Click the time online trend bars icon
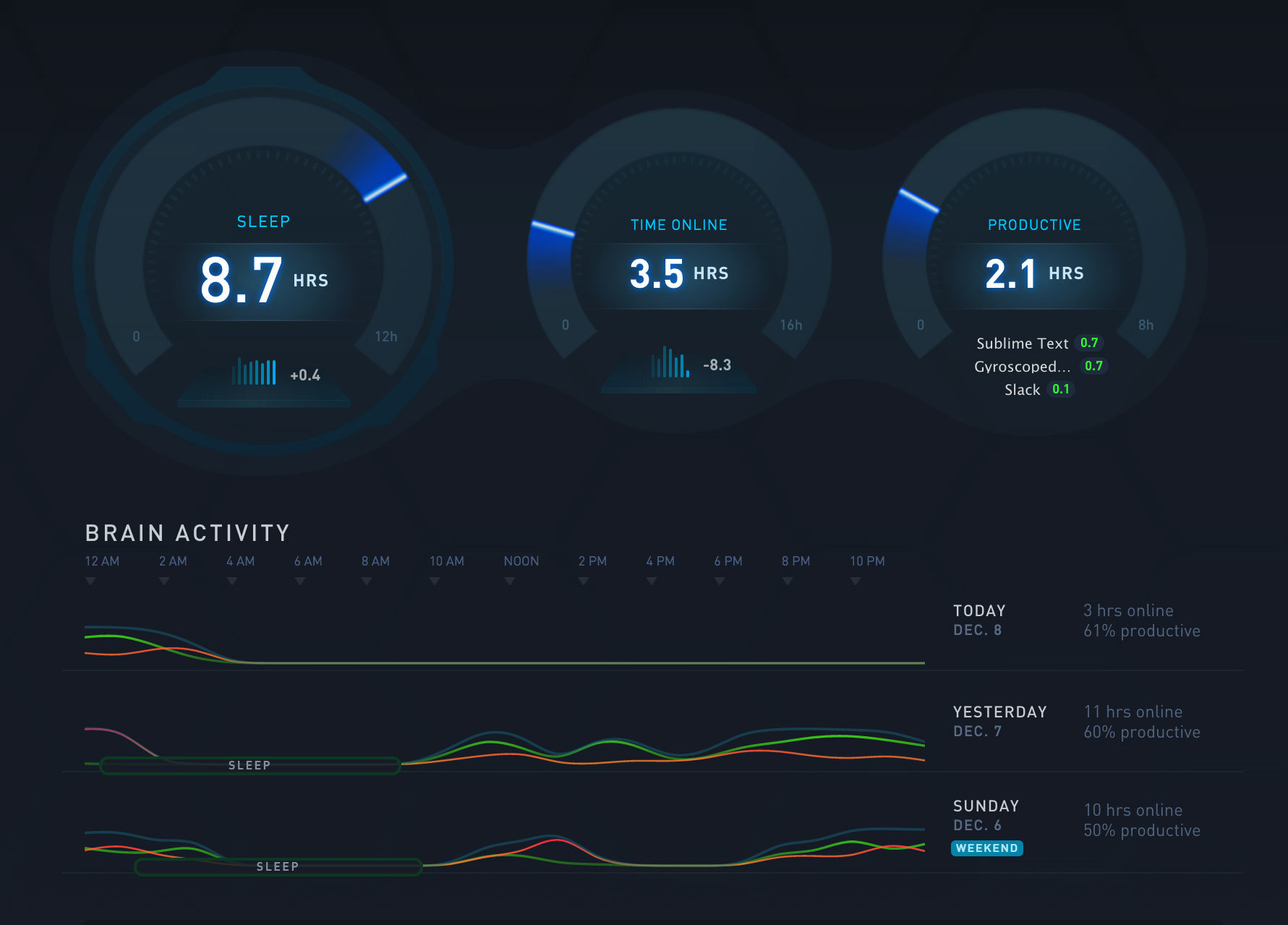This screenshot has height=925, width=1288. click(x=670, y=362)
